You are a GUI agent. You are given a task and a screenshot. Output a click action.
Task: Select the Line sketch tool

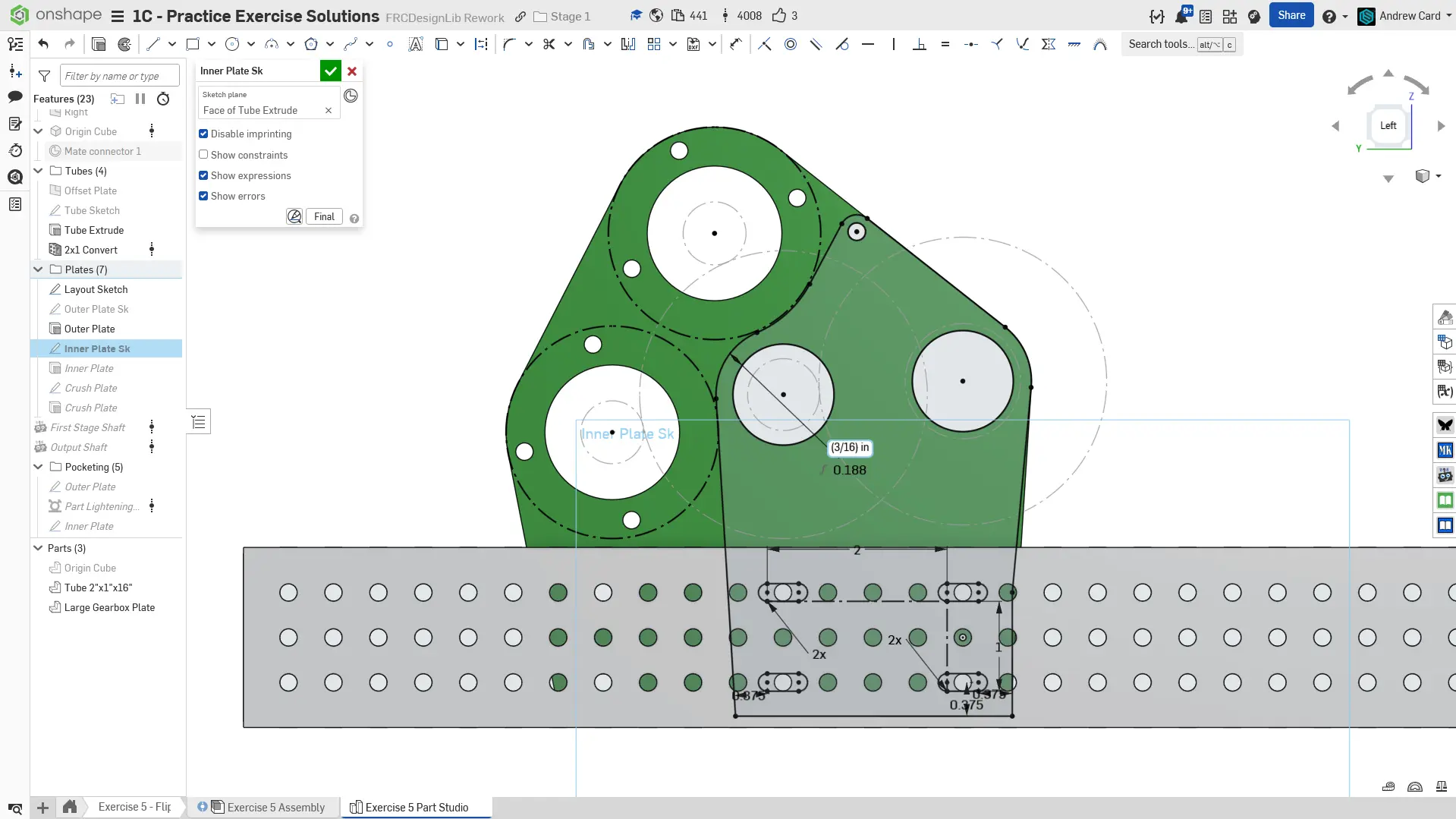pos(153,44)
